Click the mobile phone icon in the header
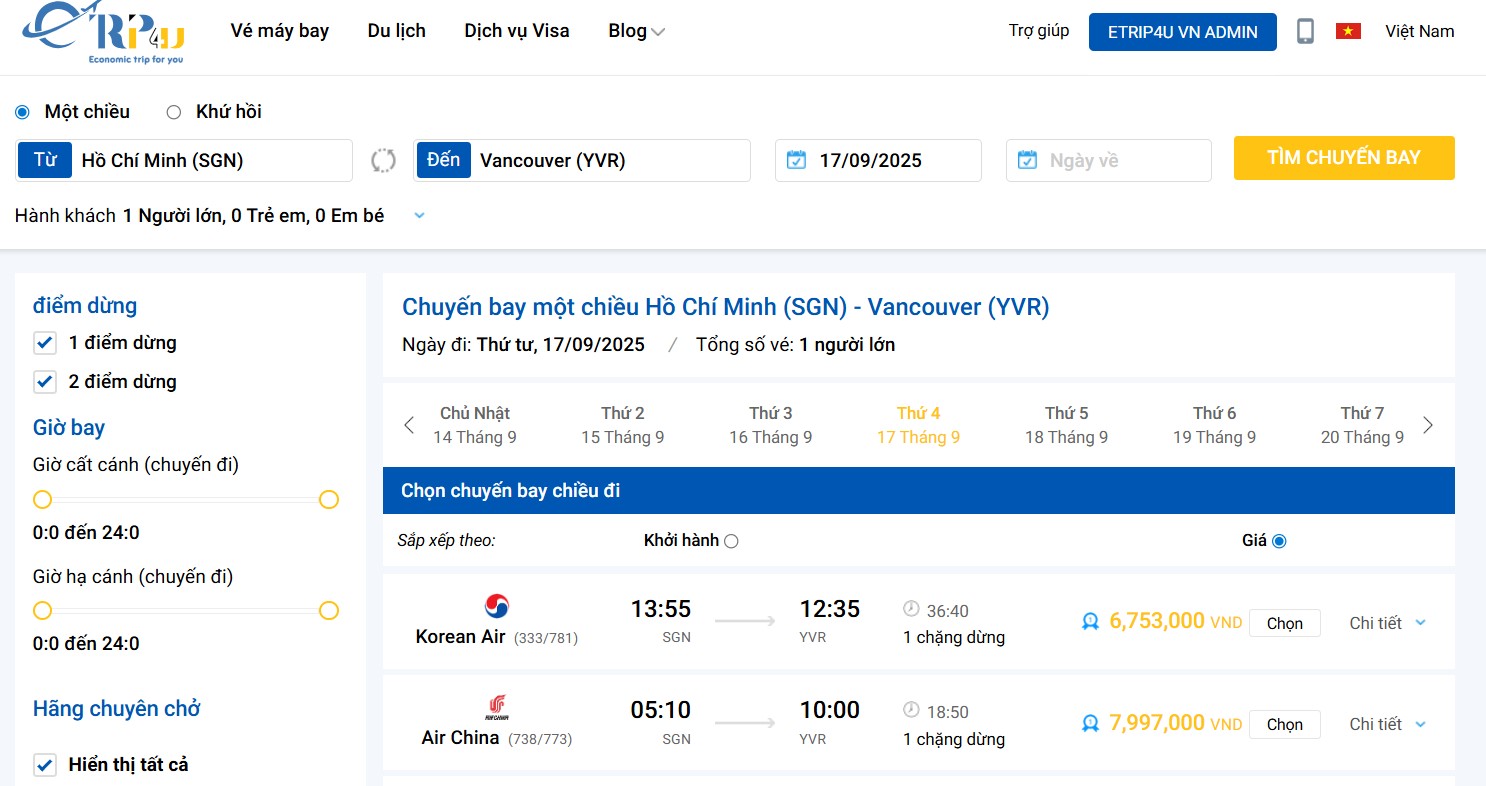The height and width of the screenshot is (786, 1486). pos(1304,31)
